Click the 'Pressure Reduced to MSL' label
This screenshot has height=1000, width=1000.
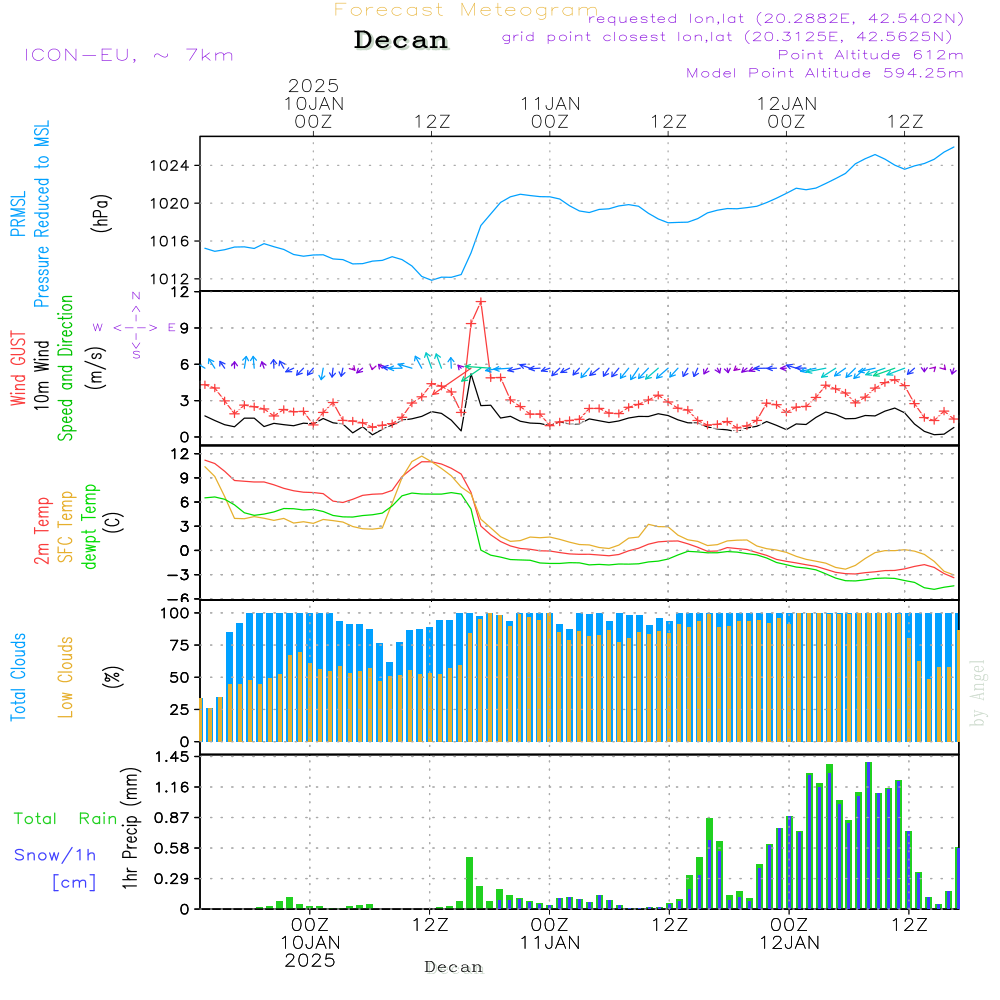pos(41,214)
